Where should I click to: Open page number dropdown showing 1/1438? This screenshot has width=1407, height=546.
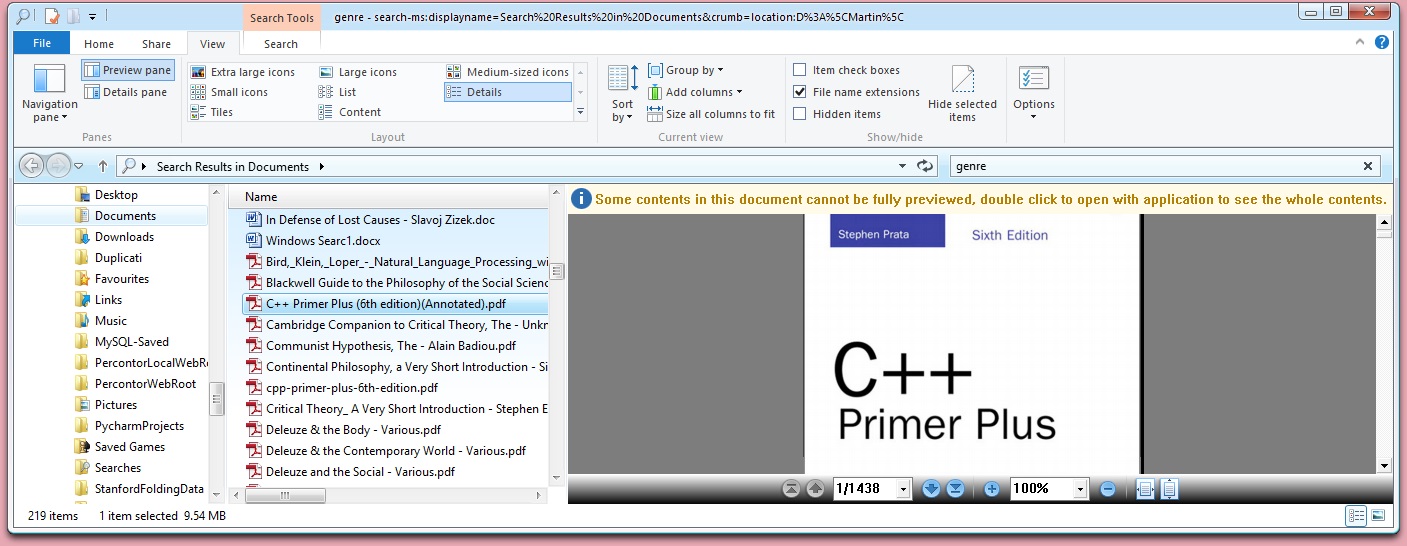(904, 489)
